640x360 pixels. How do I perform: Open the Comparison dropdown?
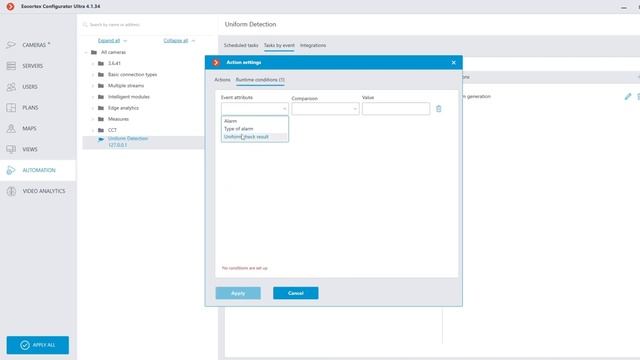click(325, 109)
